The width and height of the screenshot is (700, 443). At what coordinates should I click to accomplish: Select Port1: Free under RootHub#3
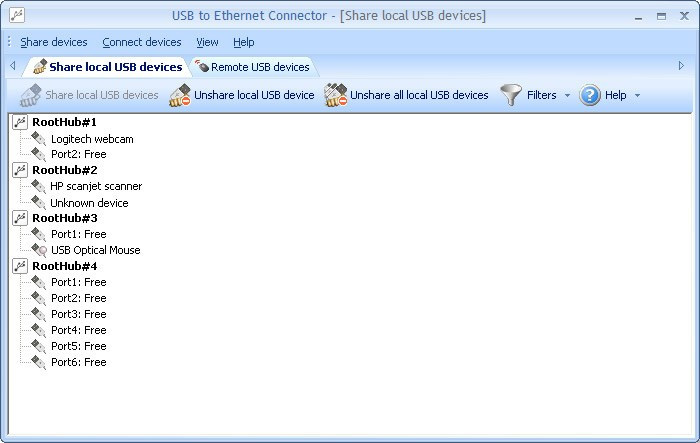click(79, 234)
